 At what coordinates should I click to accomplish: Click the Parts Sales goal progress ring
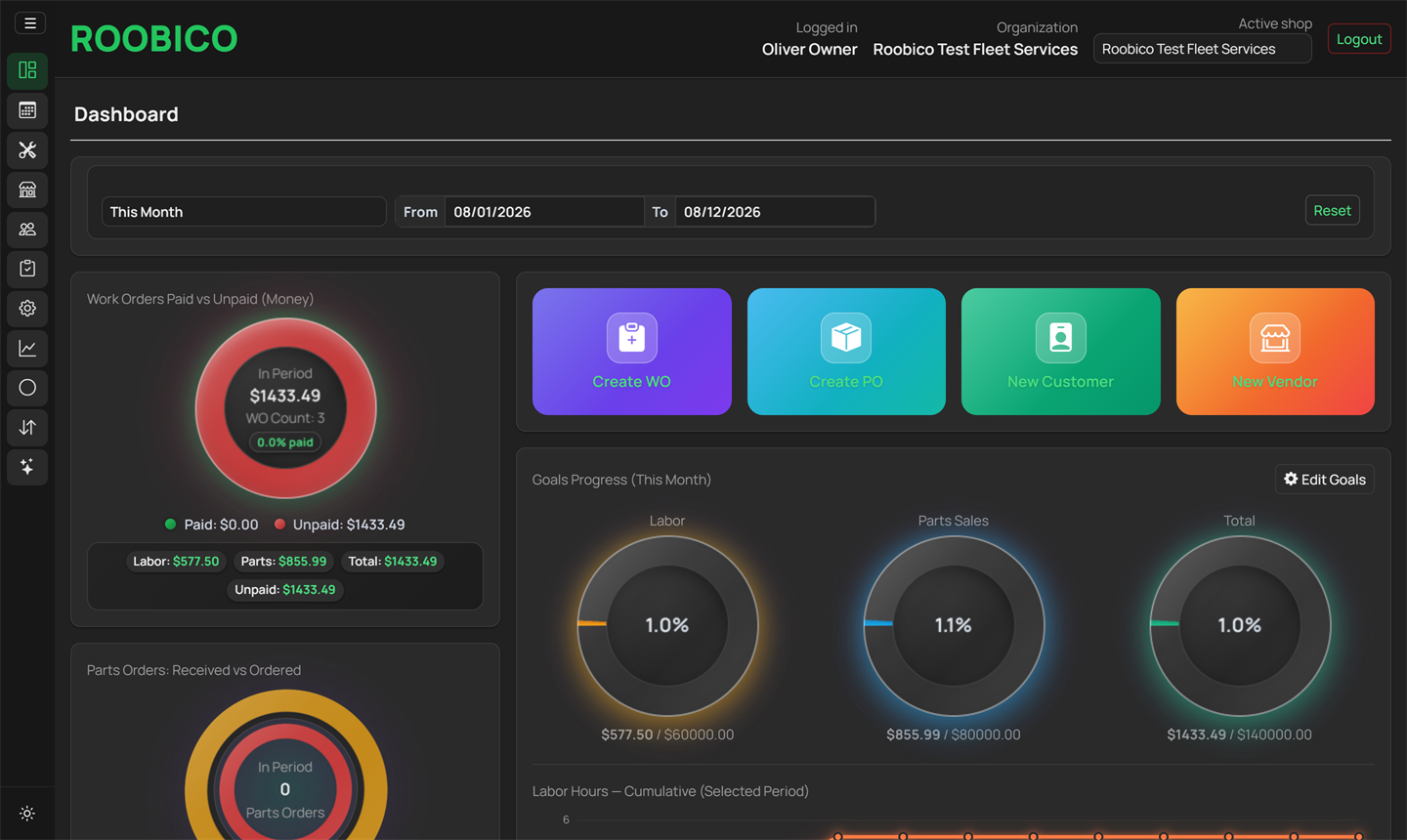954,625
